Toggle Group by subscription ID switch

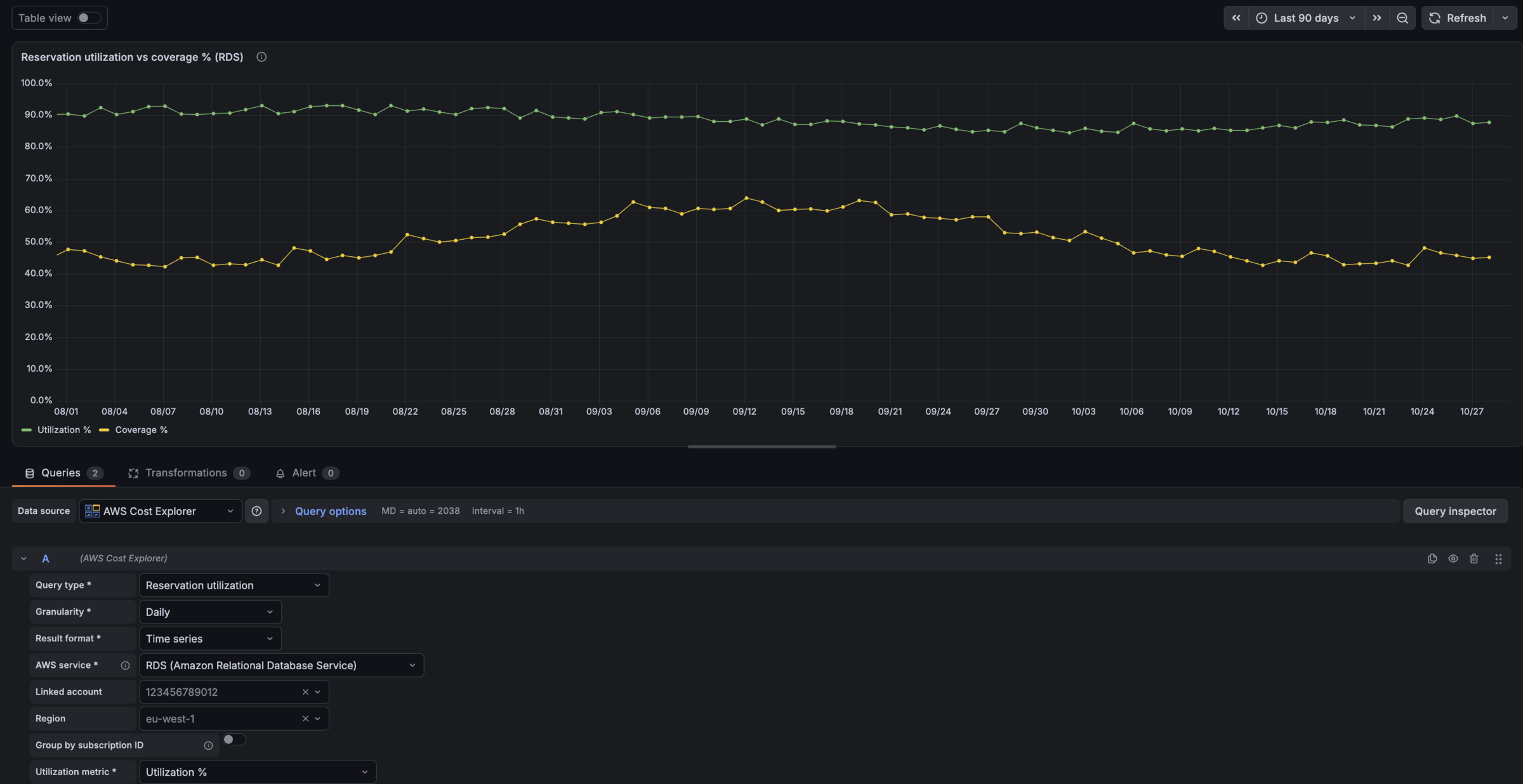(234, 740)
